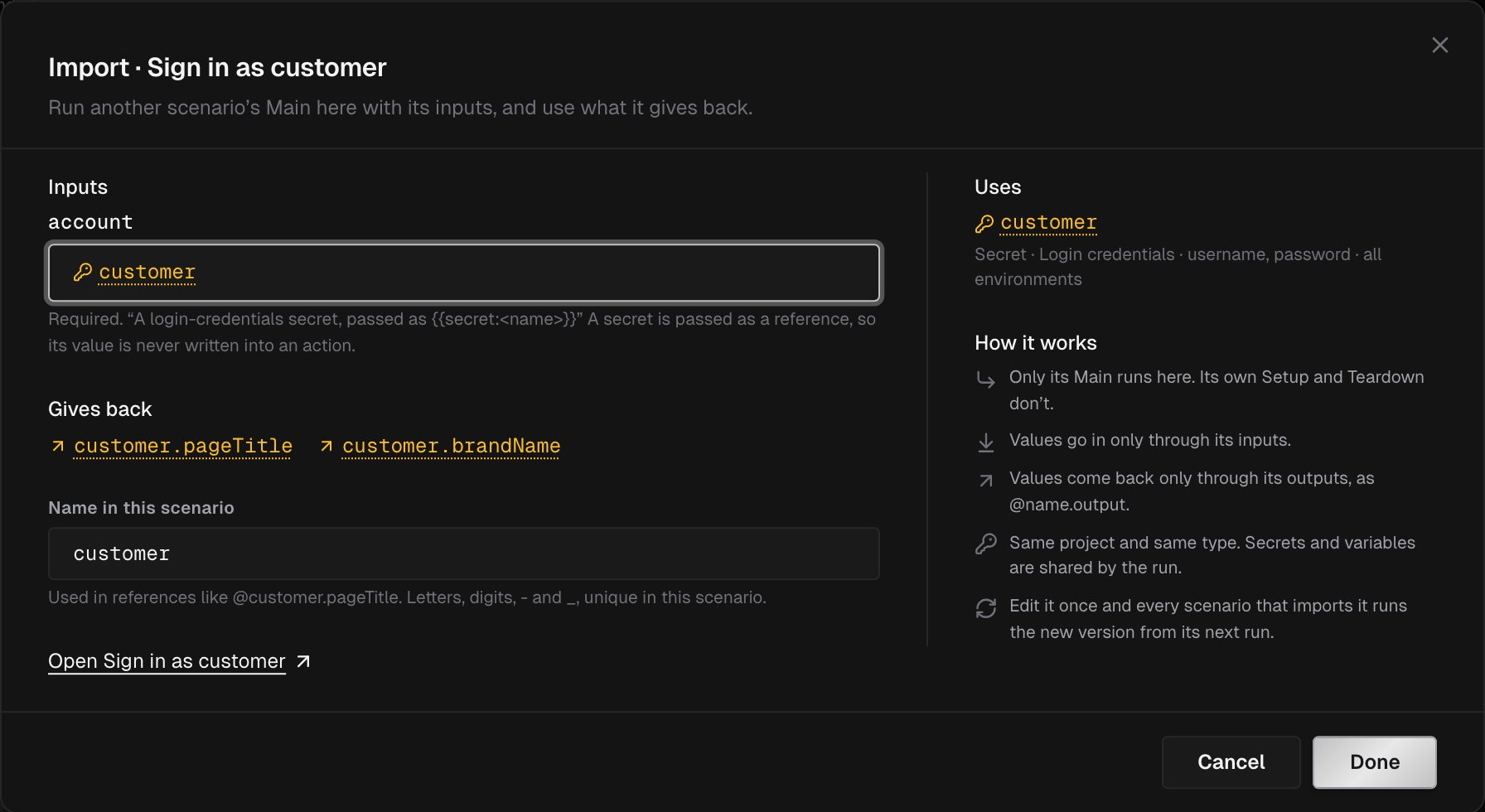The height and width of the screenshot is (812, 1485).
Task: Click the up-right arrow icon beside 'Values come back'
Action: pos(985,481)
